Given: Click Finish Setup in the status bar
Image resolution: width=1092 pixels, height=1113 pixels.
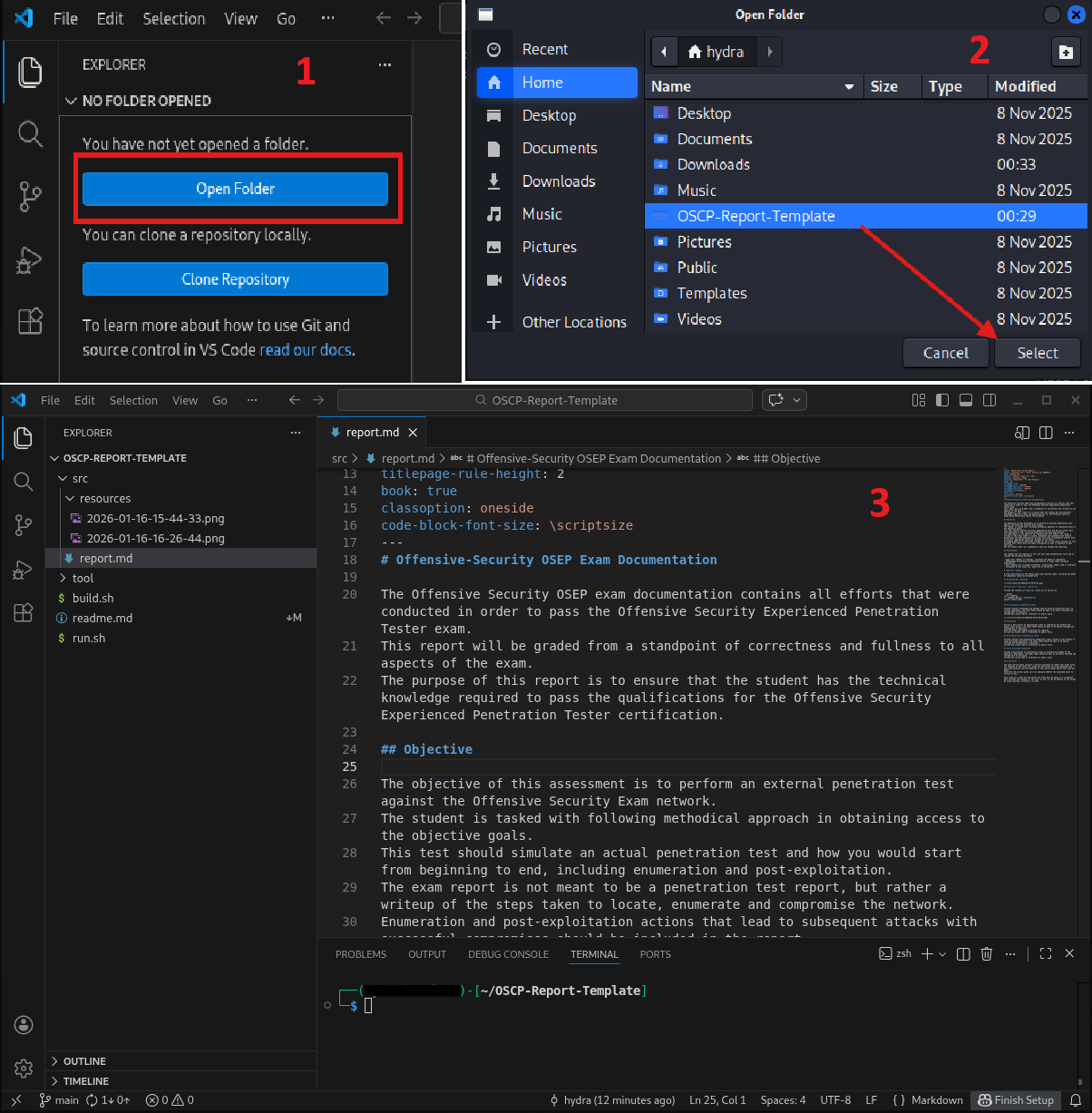Looking at the screenshot, I should click(1016, 1100).
